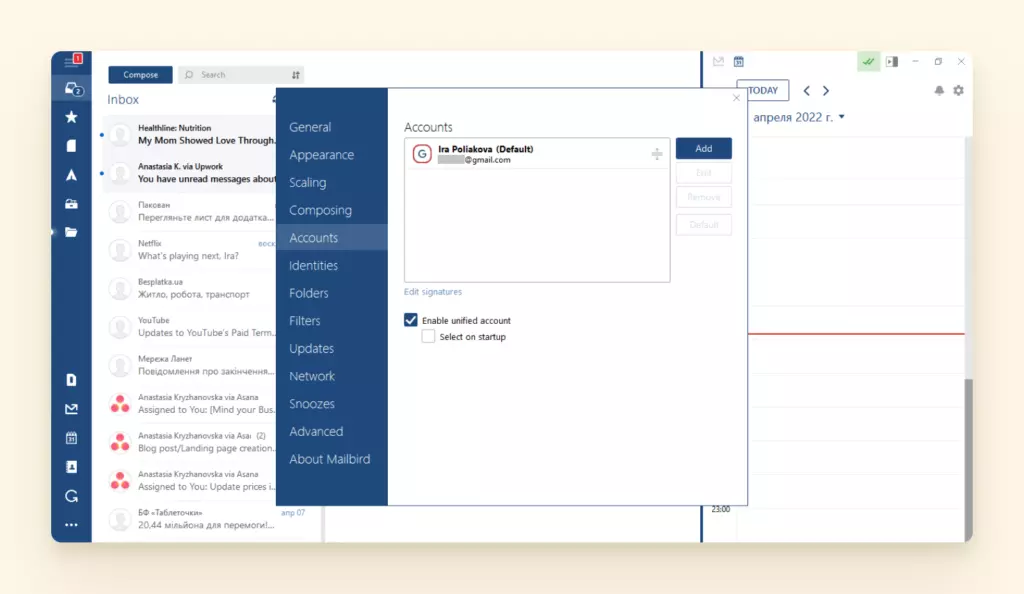Open the Besplatka.ua email
1024x594 pixels.
[189, 289]
